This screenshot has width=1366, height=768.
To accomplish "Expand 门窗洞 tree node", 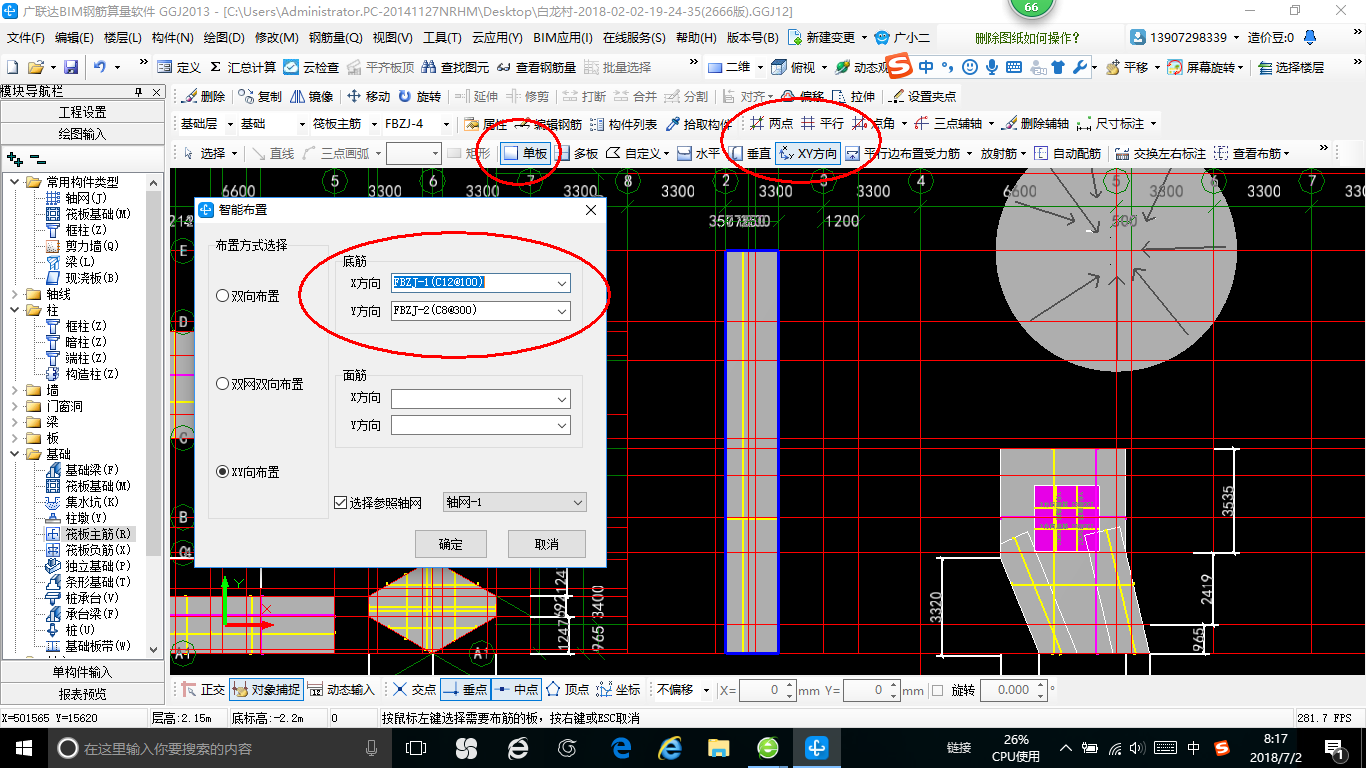I will click(x=14, y=406).
